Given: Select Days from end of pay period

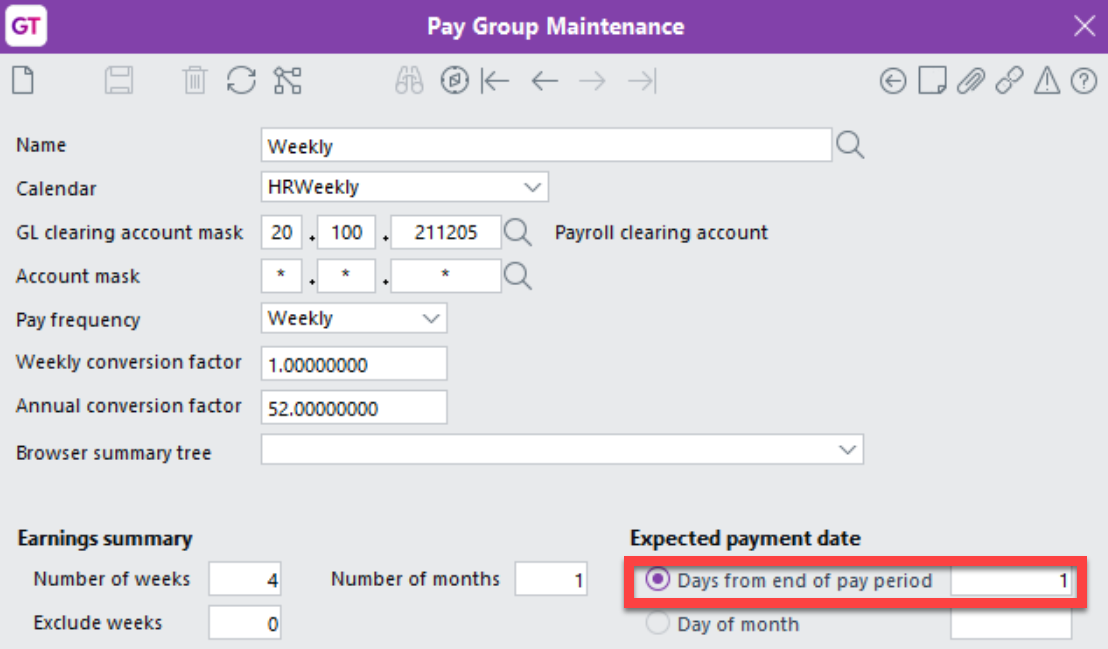Looking at the screenshot, I should [x=659, y=580].
